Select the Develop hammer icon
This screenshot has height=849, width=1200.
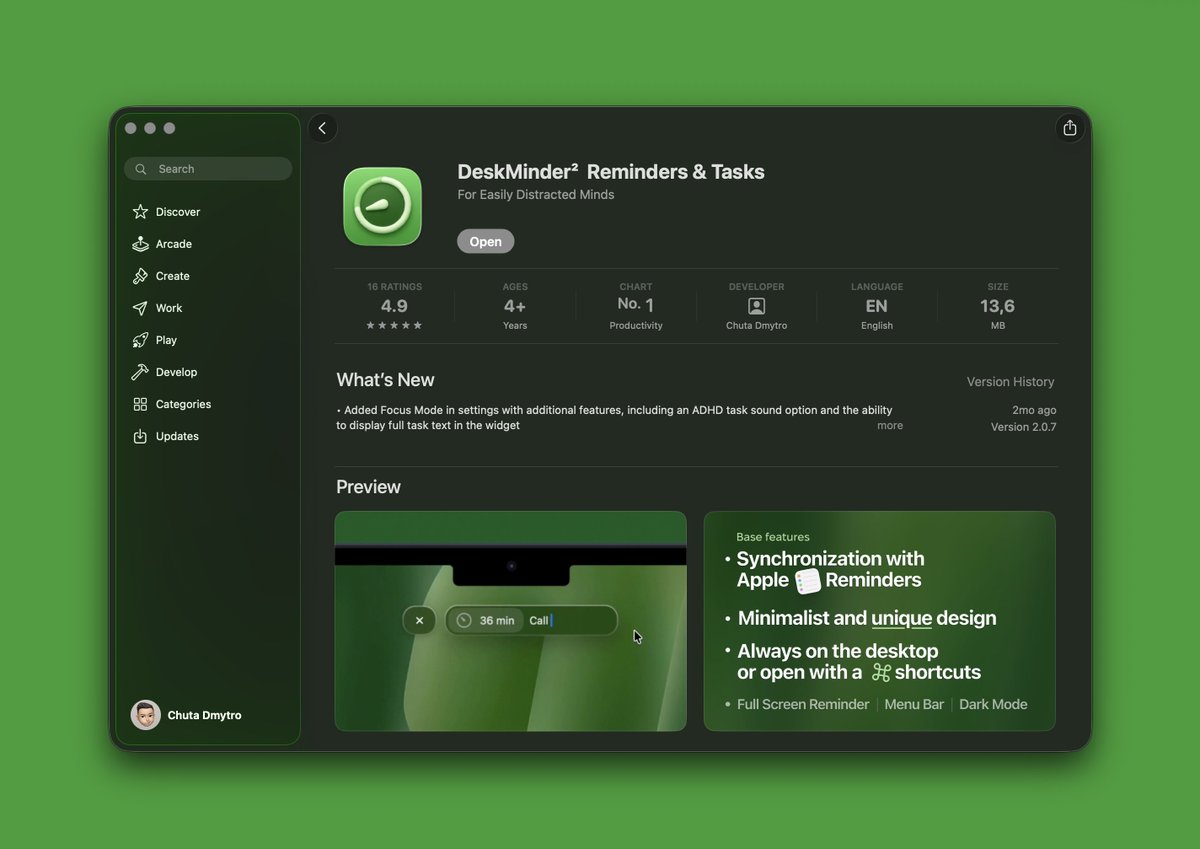140,372
